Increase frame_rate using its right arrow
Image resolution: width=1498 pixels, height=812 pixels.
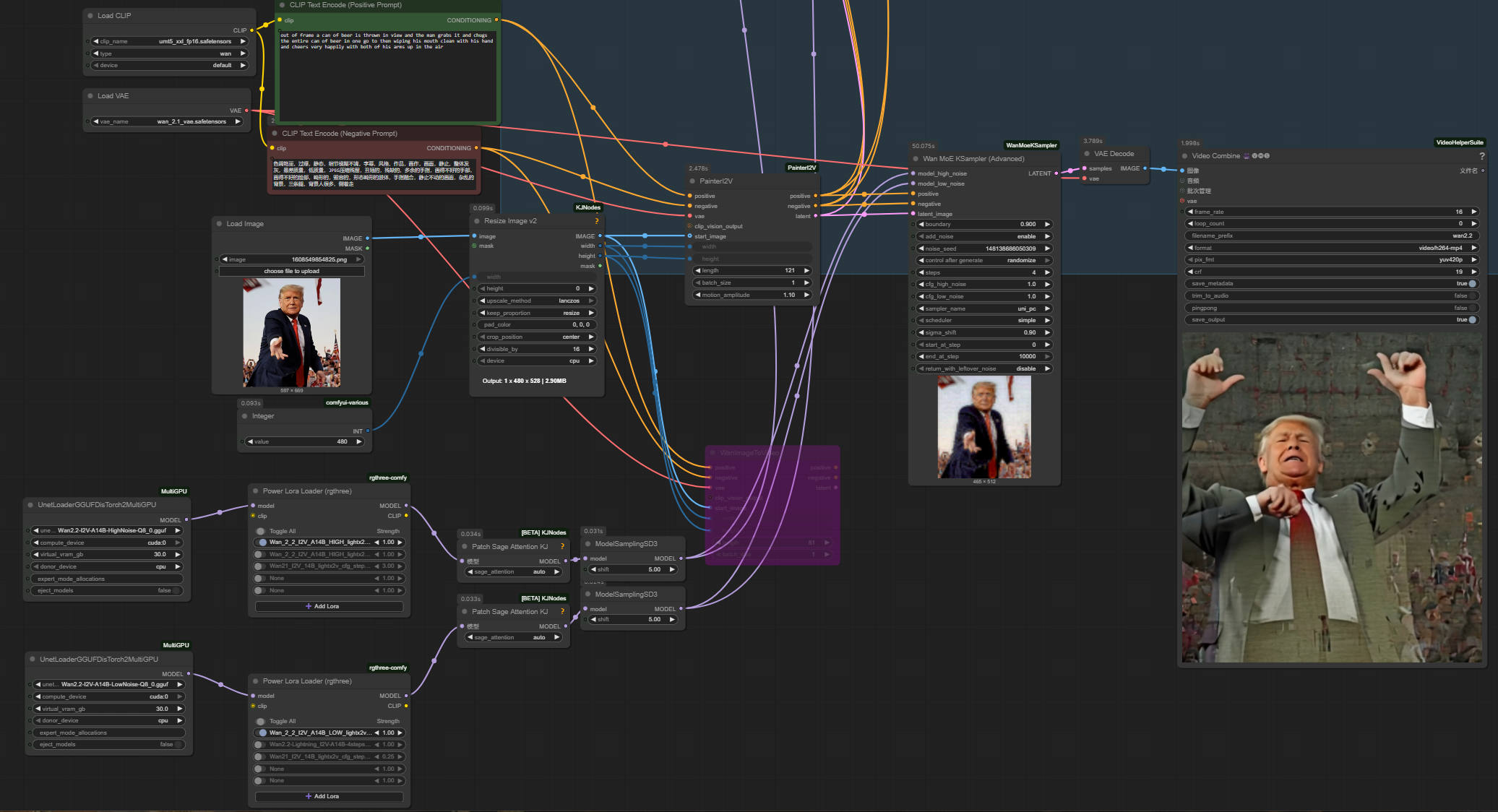tap(1473, 212)
